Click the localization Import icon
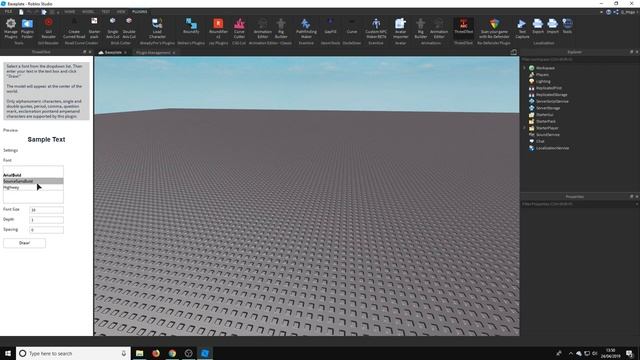 pos(553,26)
